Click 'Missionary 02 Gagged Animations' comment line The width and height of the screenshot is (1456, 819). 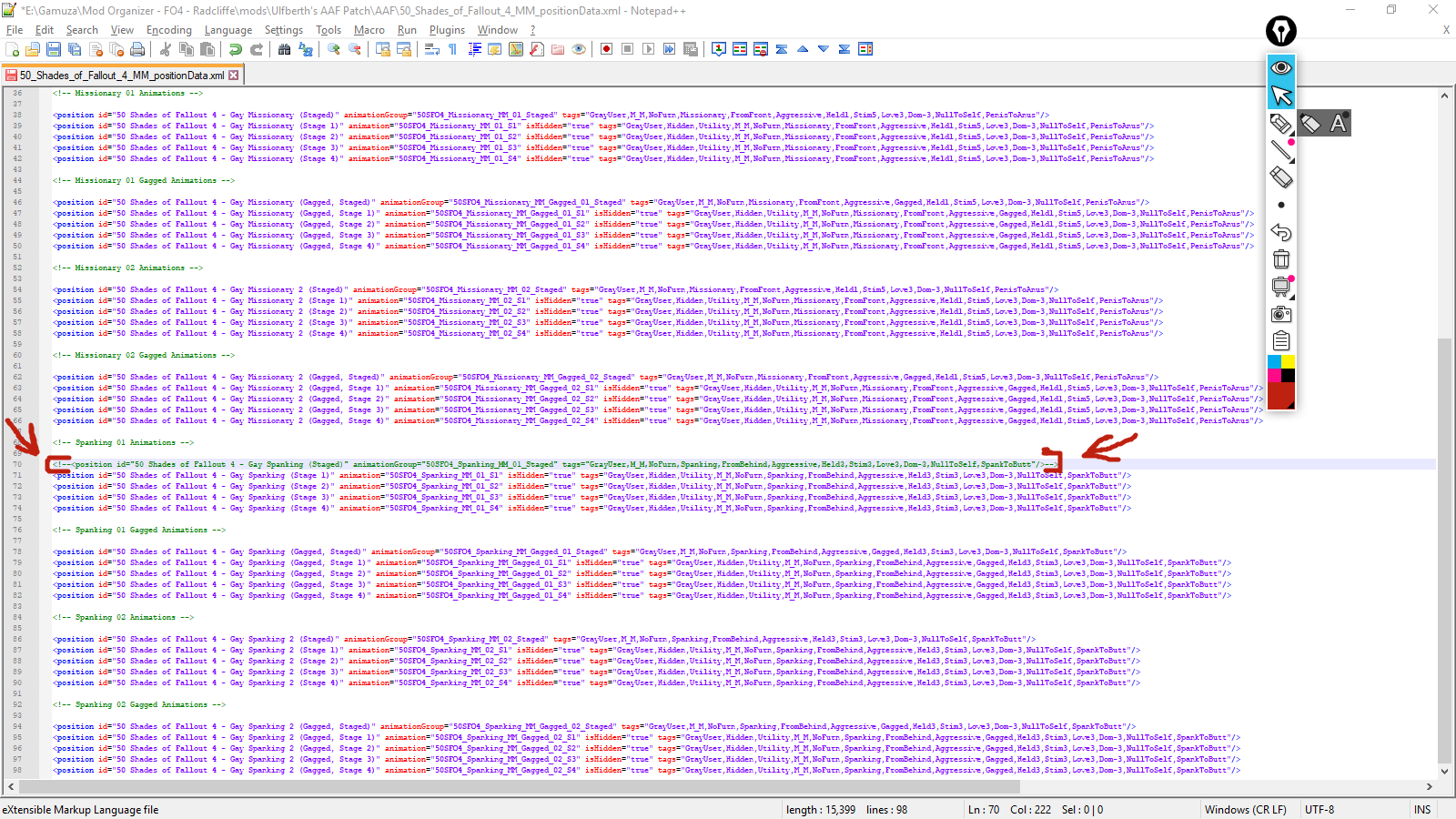[144, 355]
